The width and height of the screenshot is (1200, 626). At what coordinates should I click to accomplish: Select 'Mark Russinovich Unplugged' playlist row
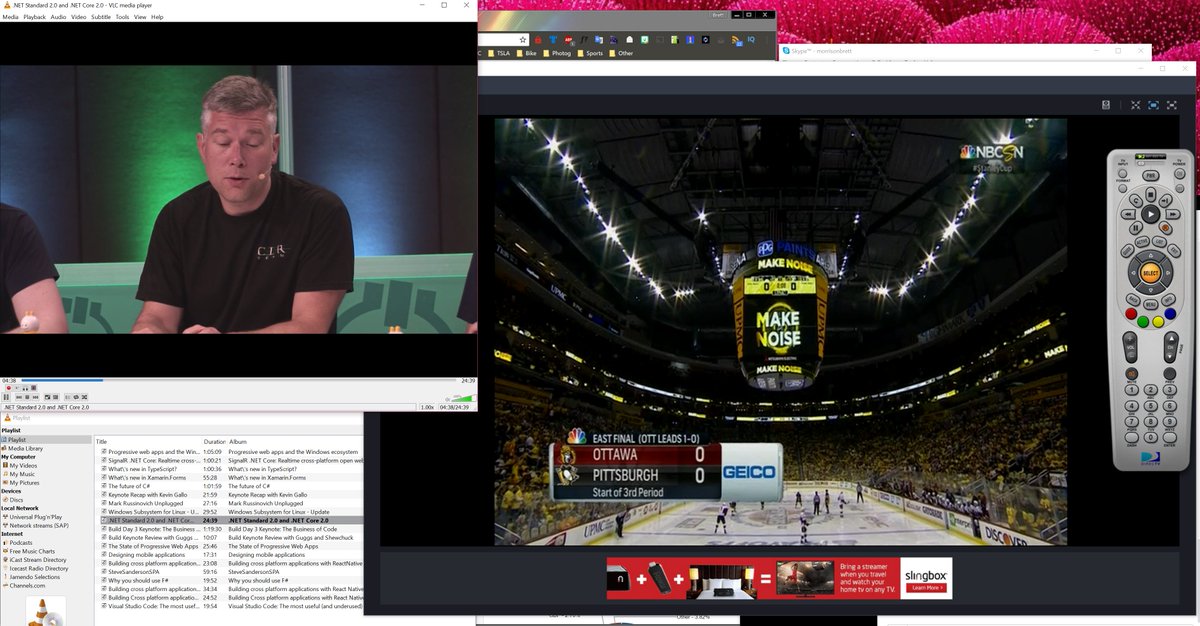coord(230,503)
